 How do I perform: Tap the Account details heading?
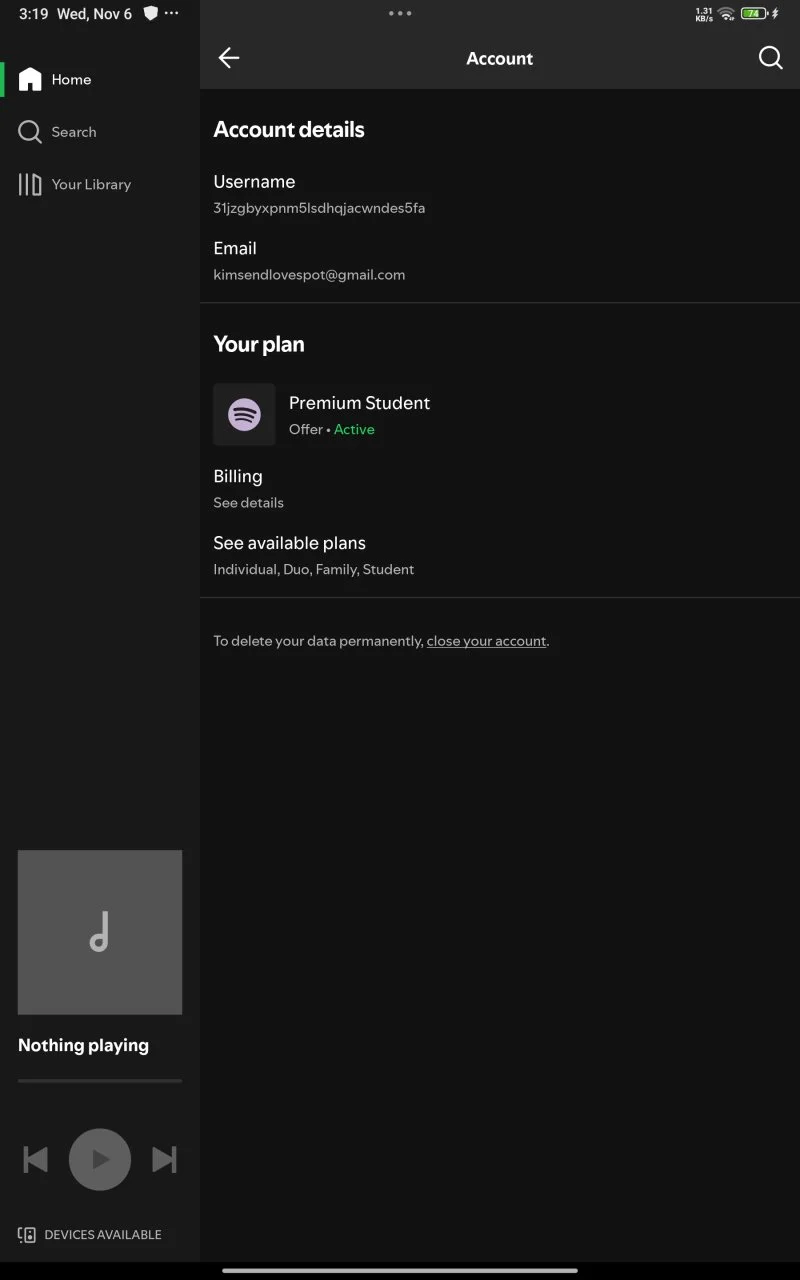pyautogui.click(x=289, y=130)
